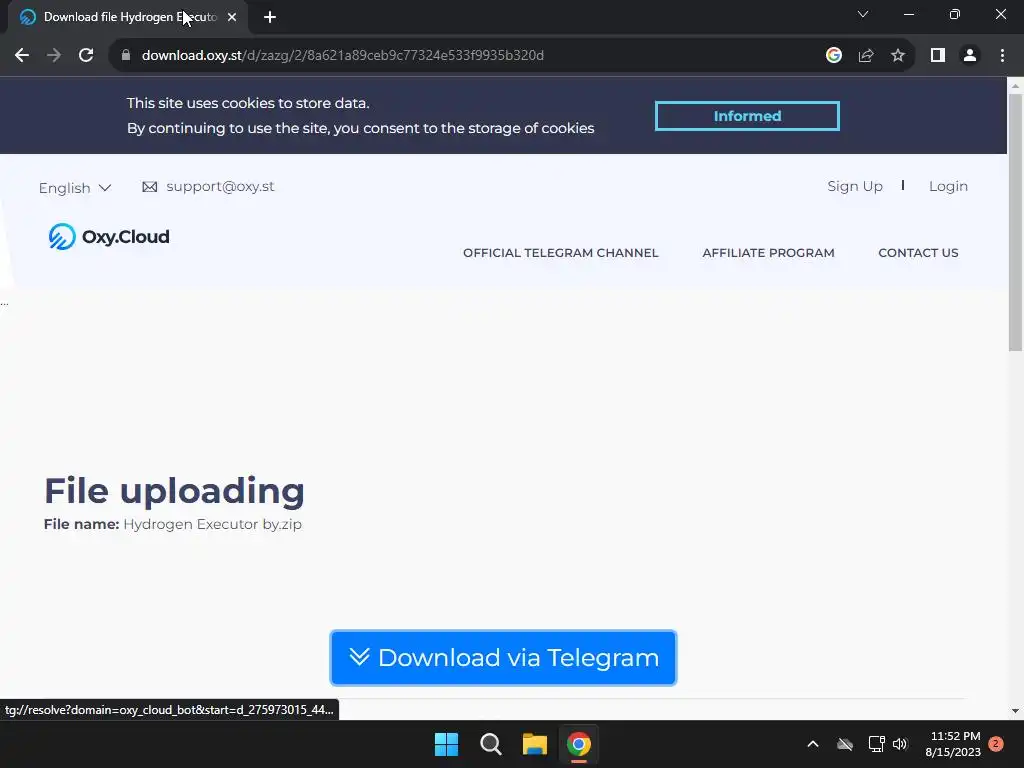1024x768 pixels.
Task: Reload the current page
Action: (x=86, y=56)
